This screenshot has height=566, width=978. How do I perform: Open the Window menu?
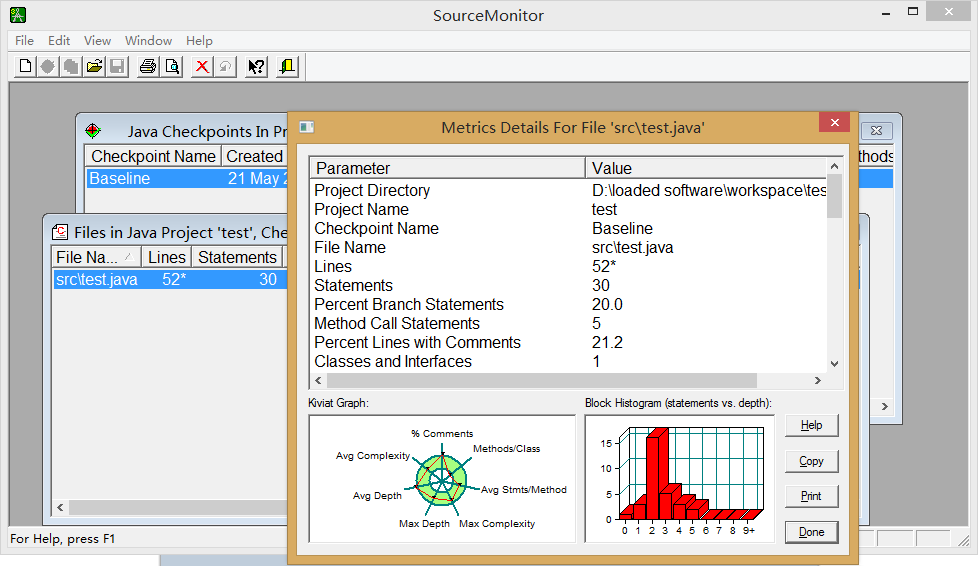148,41
